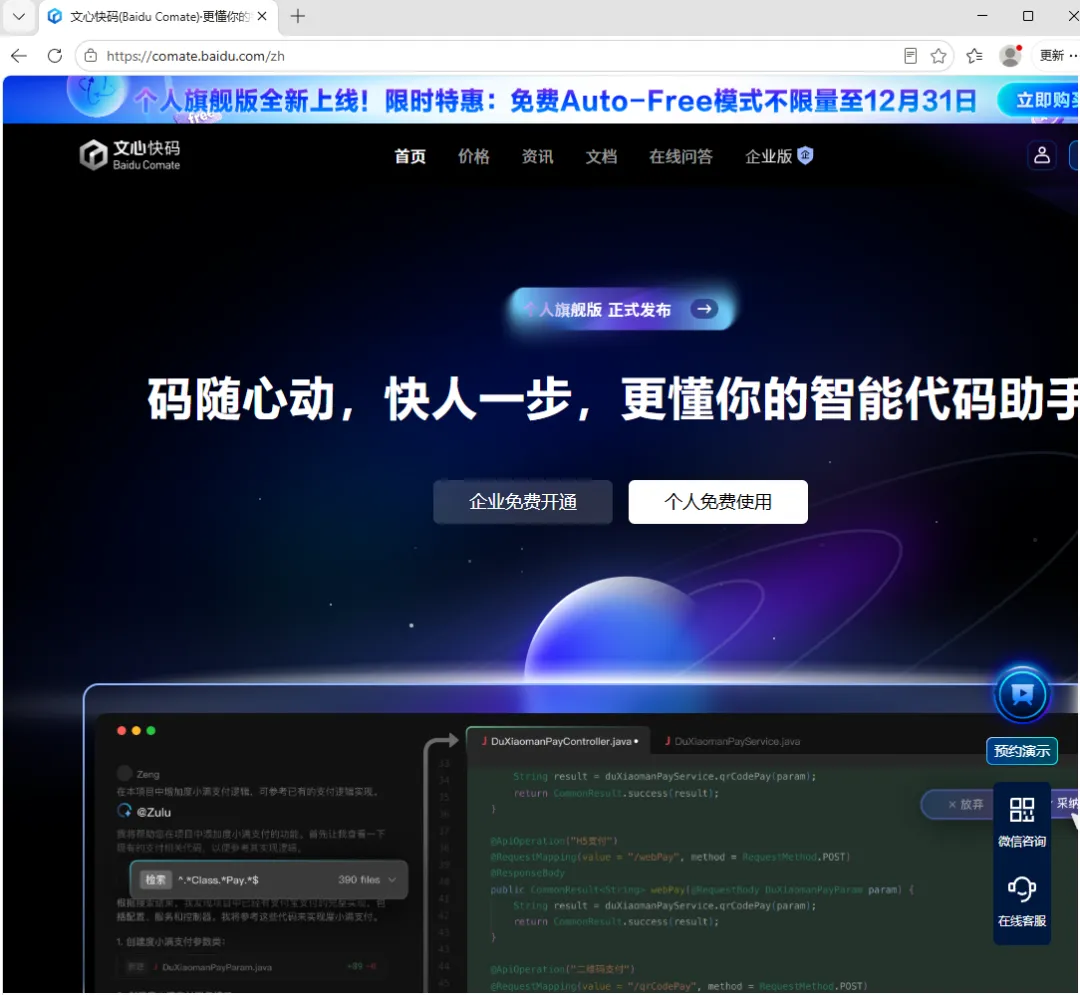View site security lock information
The height and width of the screenshot is (995, 1080).
tap(91, 56)
